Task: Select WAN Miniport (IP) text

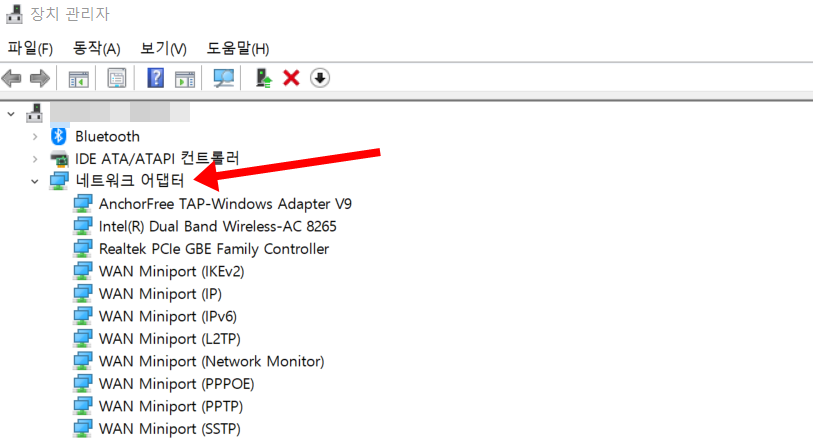Action: (x=160, y=294)
